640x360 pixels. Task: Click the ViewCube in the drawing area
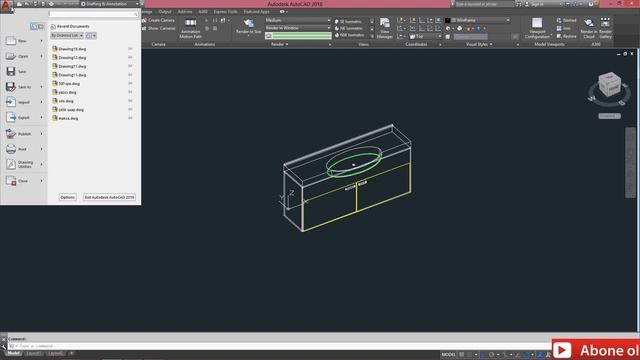point(609,85)
